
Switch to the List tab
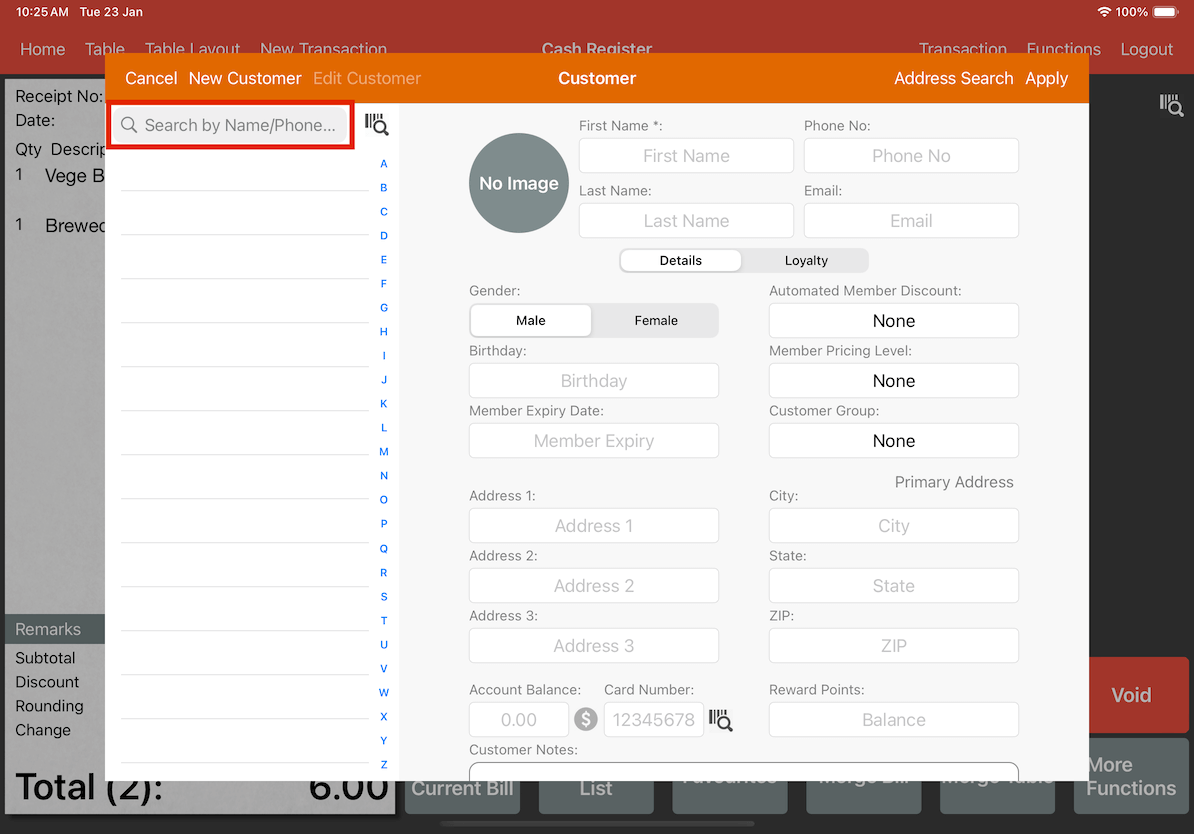coord(596,788)
